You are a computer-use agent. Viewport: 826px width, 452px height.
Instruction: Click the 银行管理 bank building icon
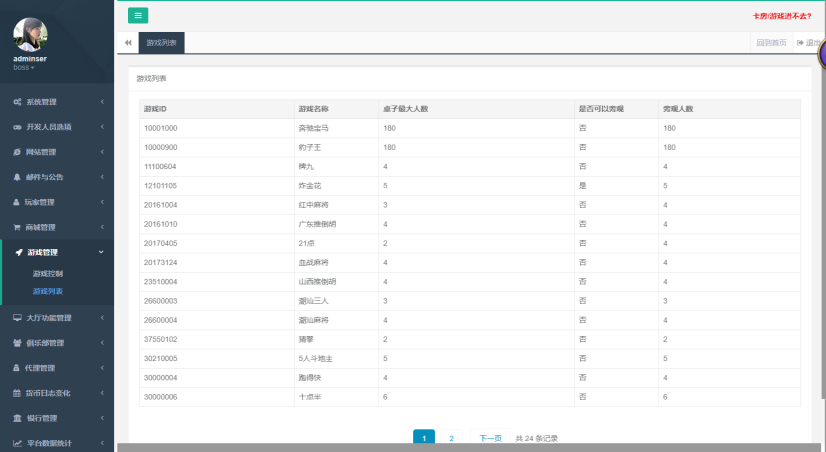click(17, 418)
